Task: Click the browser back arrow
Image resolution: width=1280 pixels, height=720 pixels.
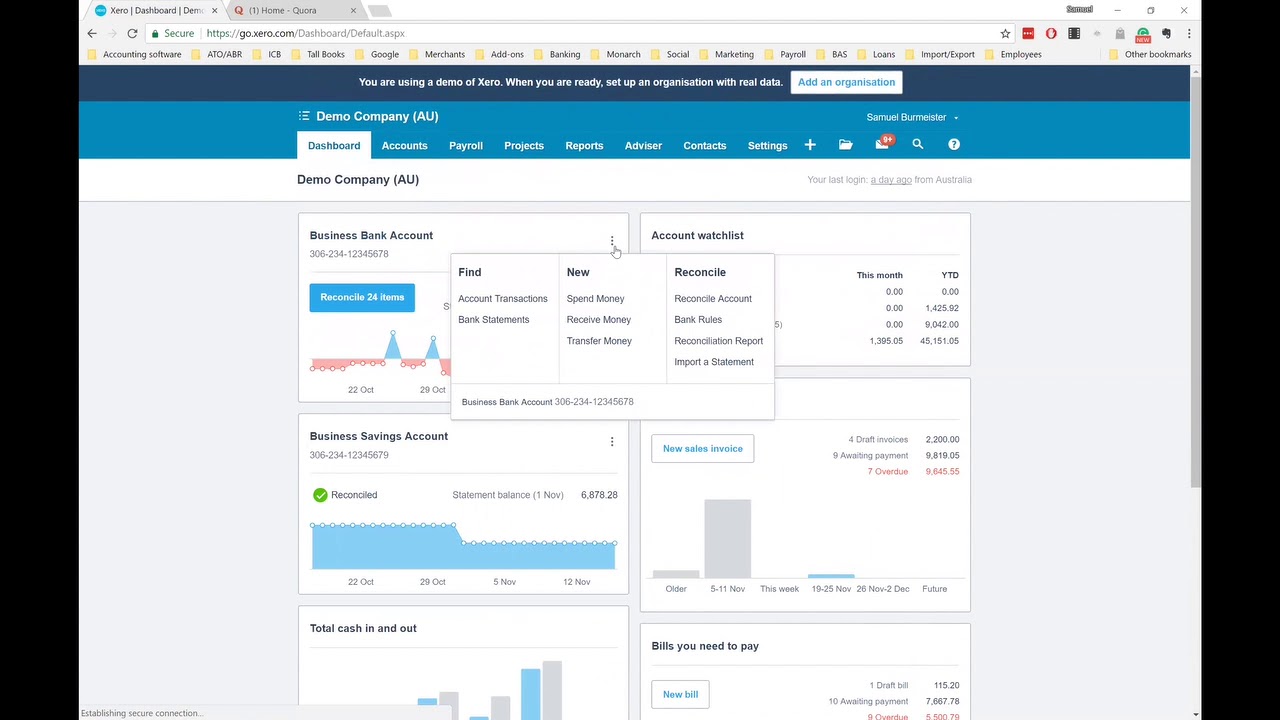Action: pos(92,33)
